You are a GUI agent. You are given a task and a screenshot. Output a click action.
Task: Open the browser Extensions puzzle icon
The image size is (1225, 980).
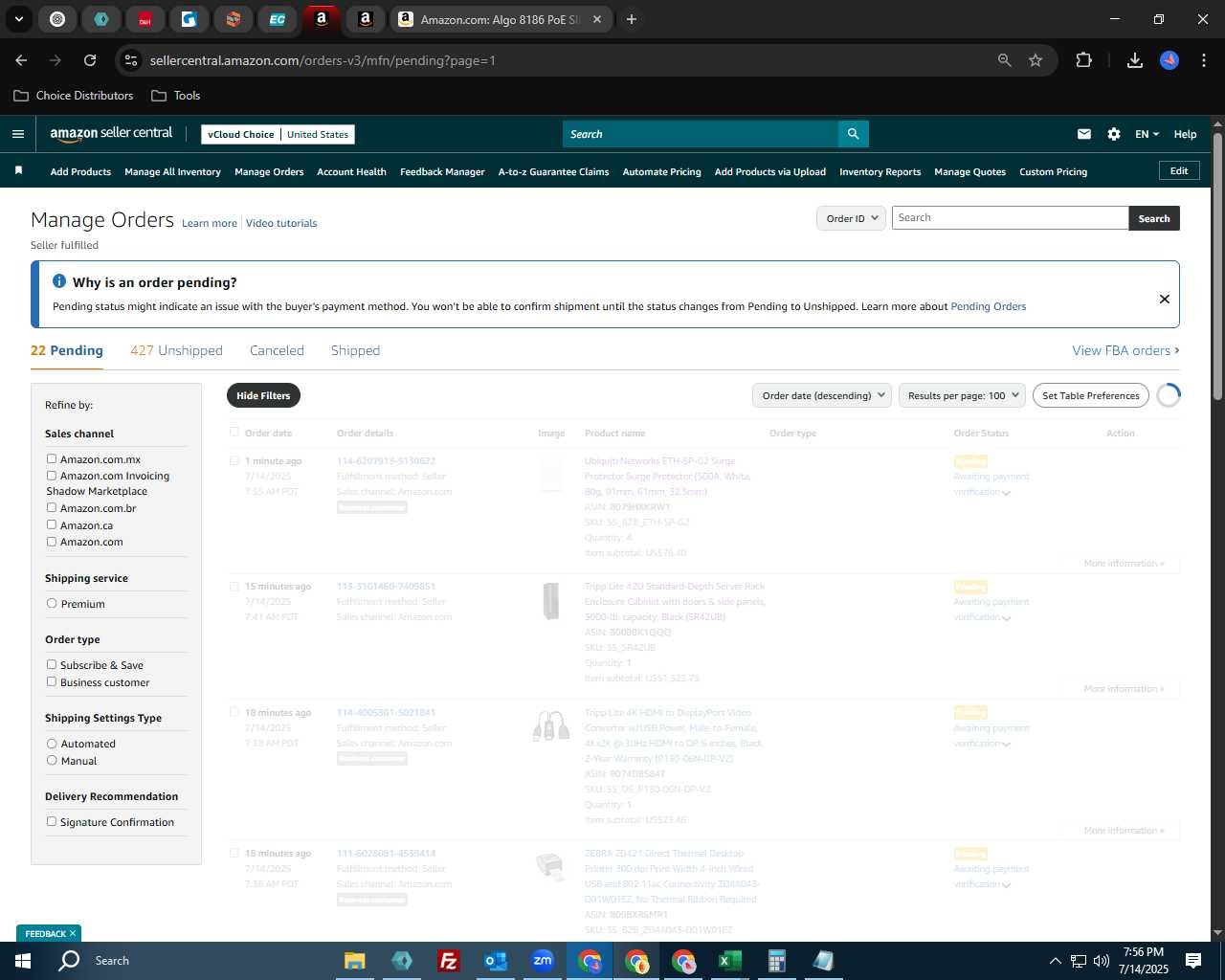(x=1084, y=60)
